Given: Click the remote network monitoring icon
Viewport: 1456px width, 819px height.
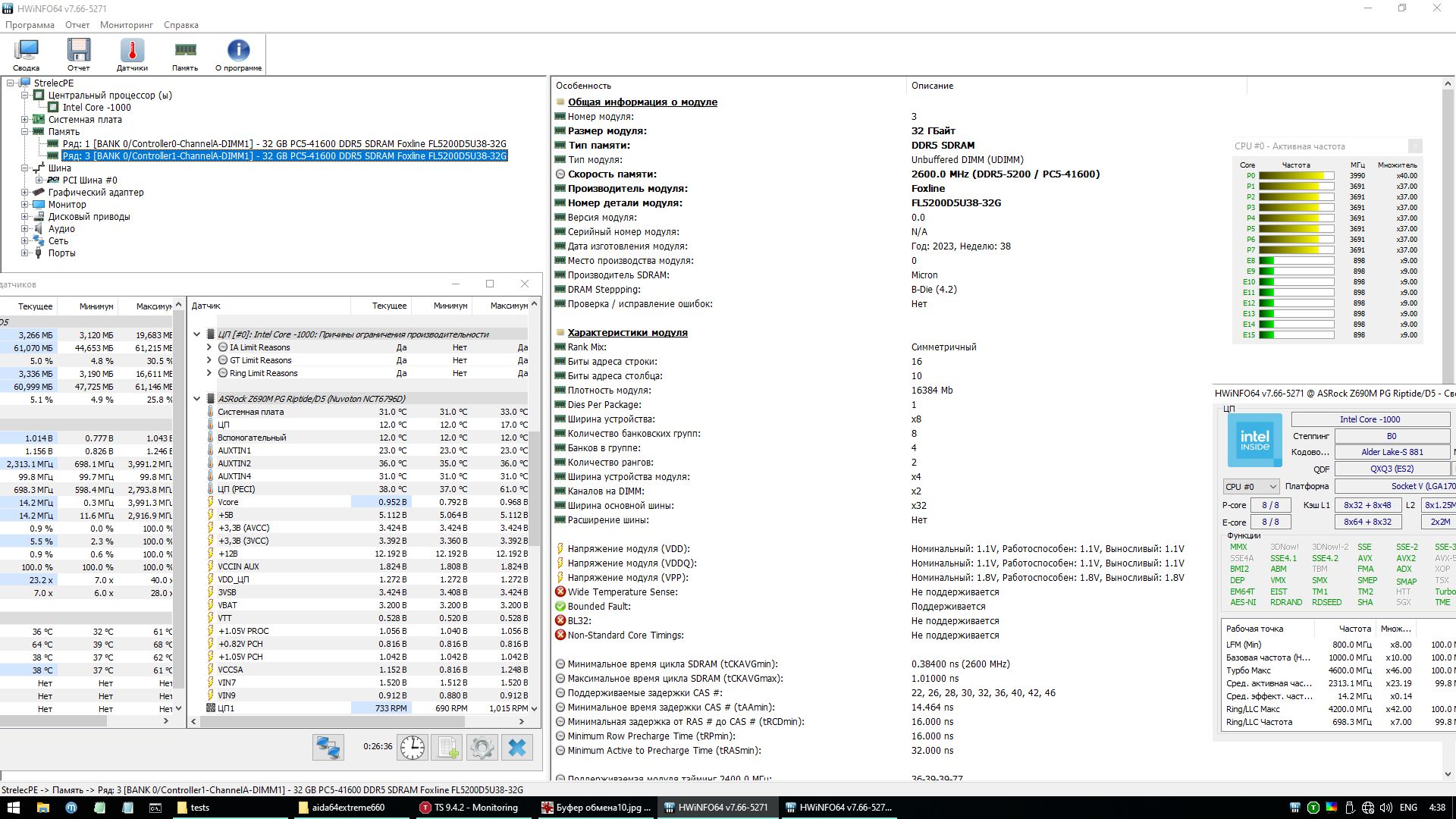Looking at the screenshot, I should (328, 748).
